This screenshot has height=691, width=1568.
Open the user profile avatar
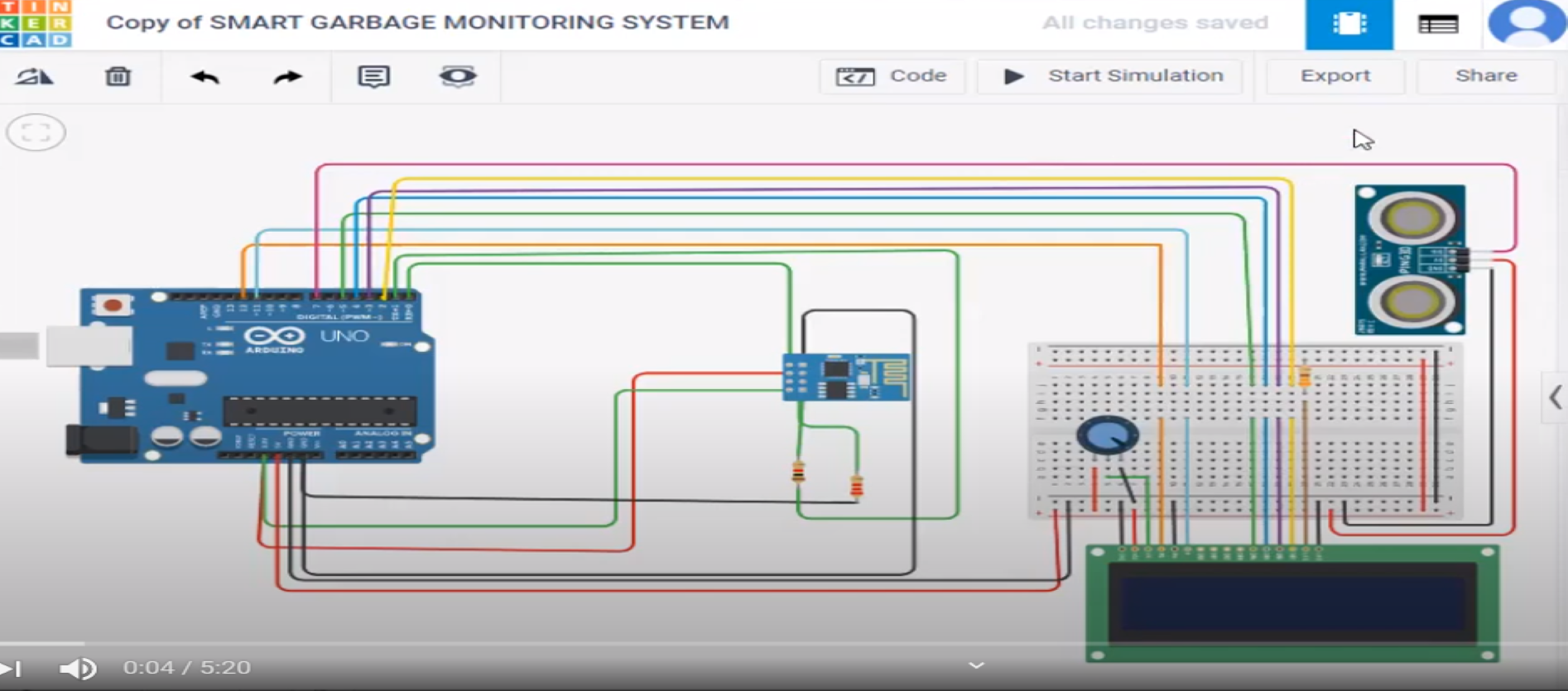1527,22
